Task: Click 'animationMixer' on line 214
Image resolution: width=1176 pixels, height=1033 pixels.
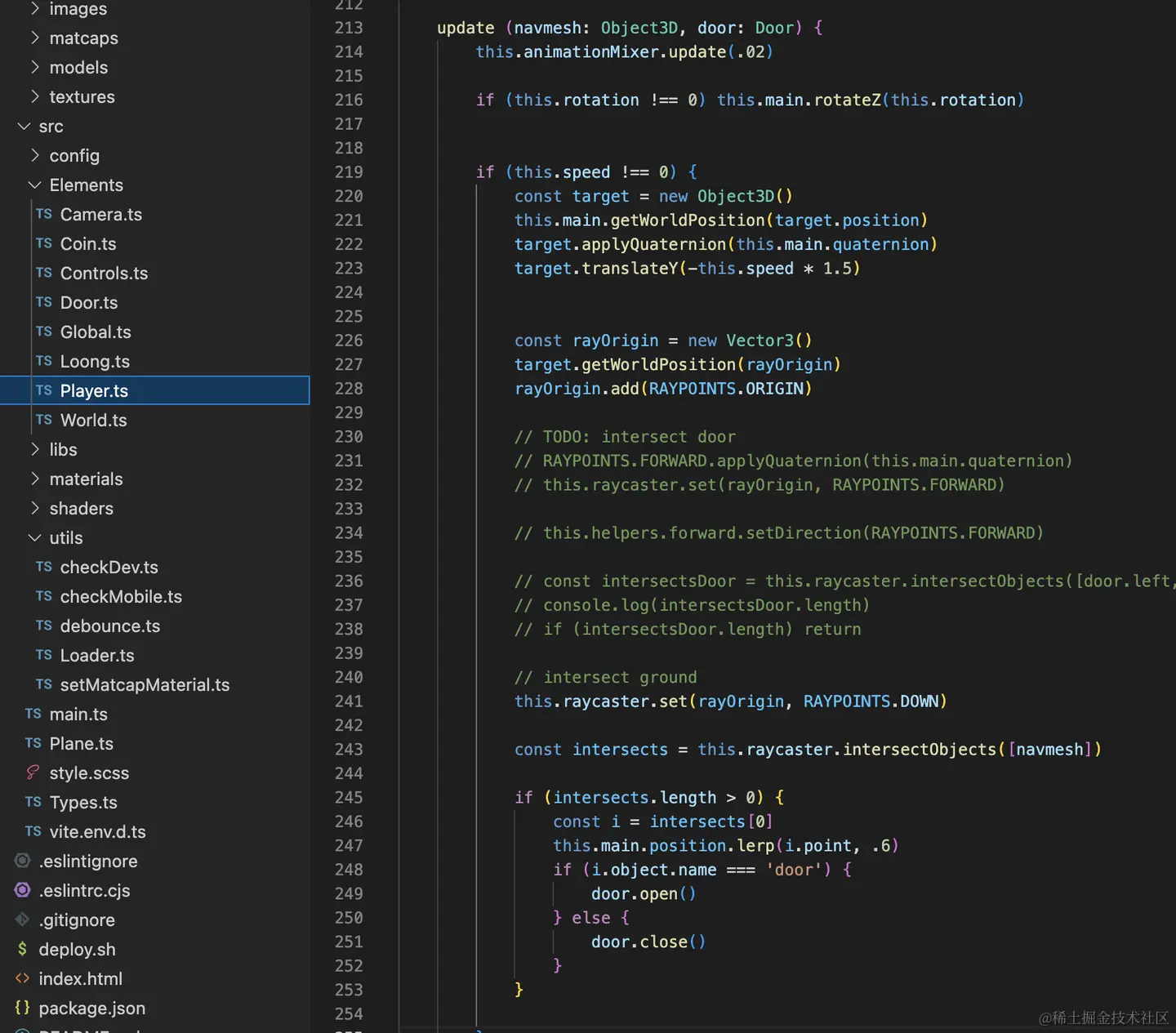Action: [591, 52]
